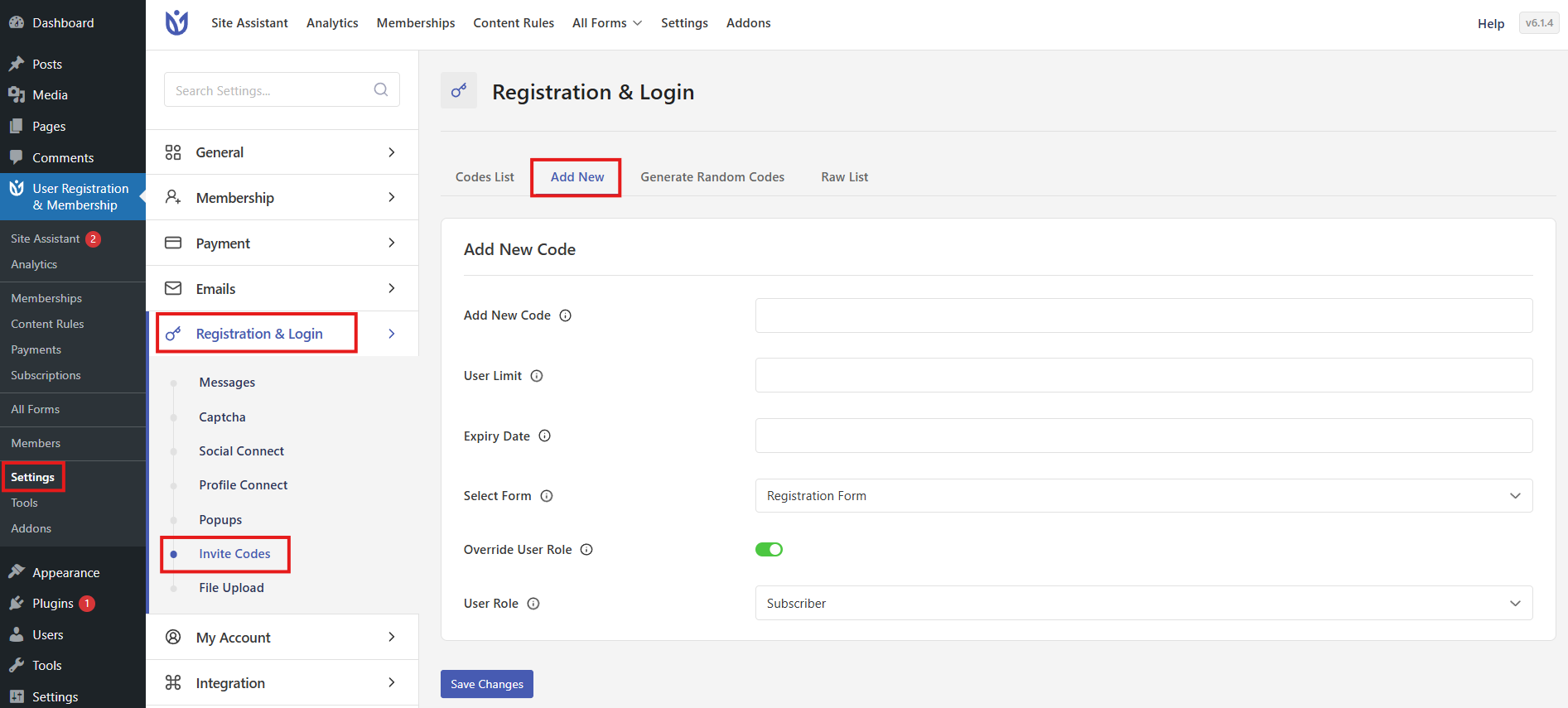The image size is (1568, 708).
Task: Click the Emails envelope icon
Action: (173, 288)
